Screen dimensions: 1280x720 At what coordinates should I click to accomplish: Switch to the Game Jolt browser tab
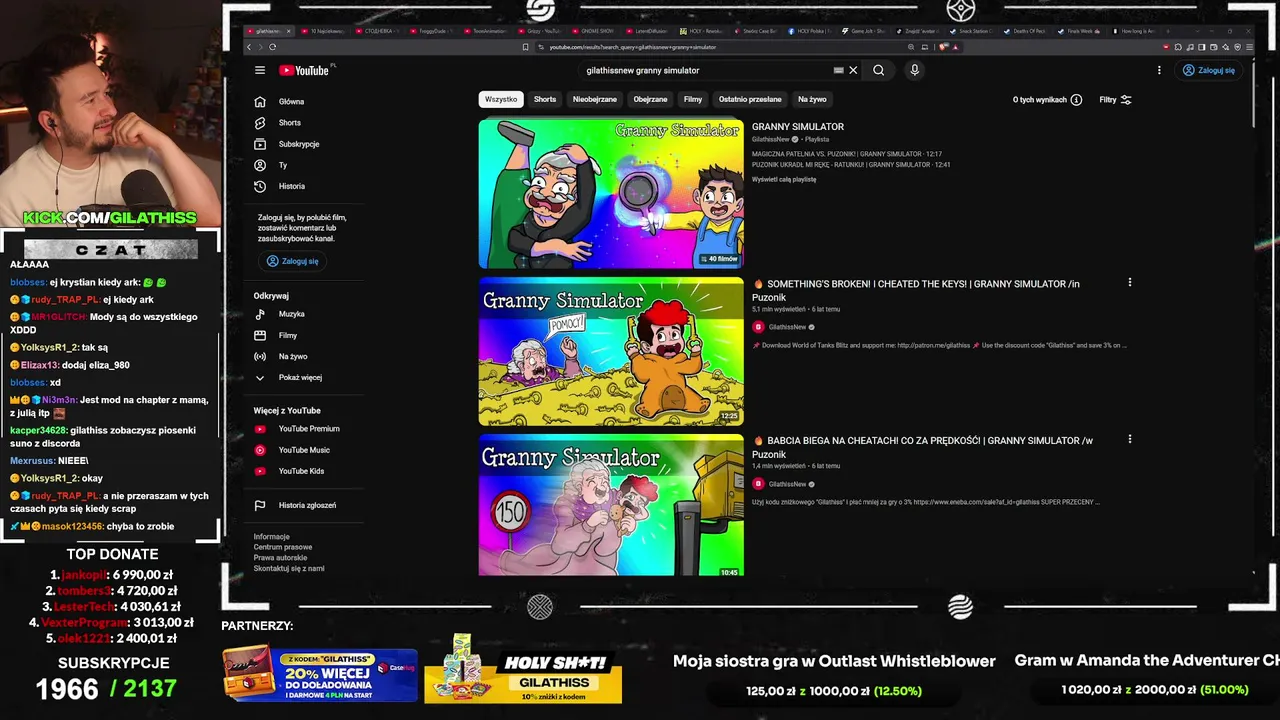click(866, 31)
